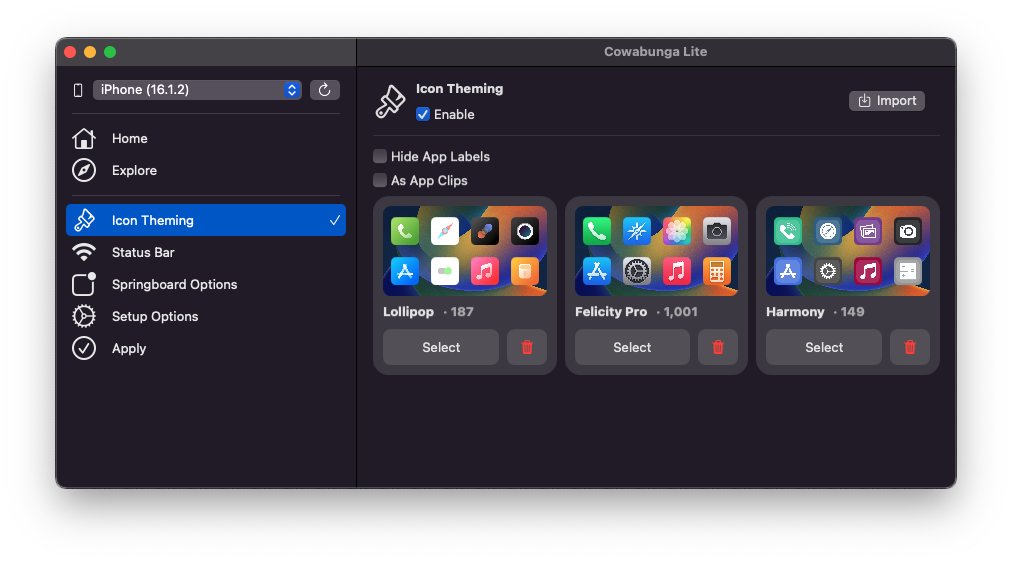Click the iPhone device icon beside dropdown
Screen dimensions: 1012x562
pyautogui.click(x=78, y=90)
